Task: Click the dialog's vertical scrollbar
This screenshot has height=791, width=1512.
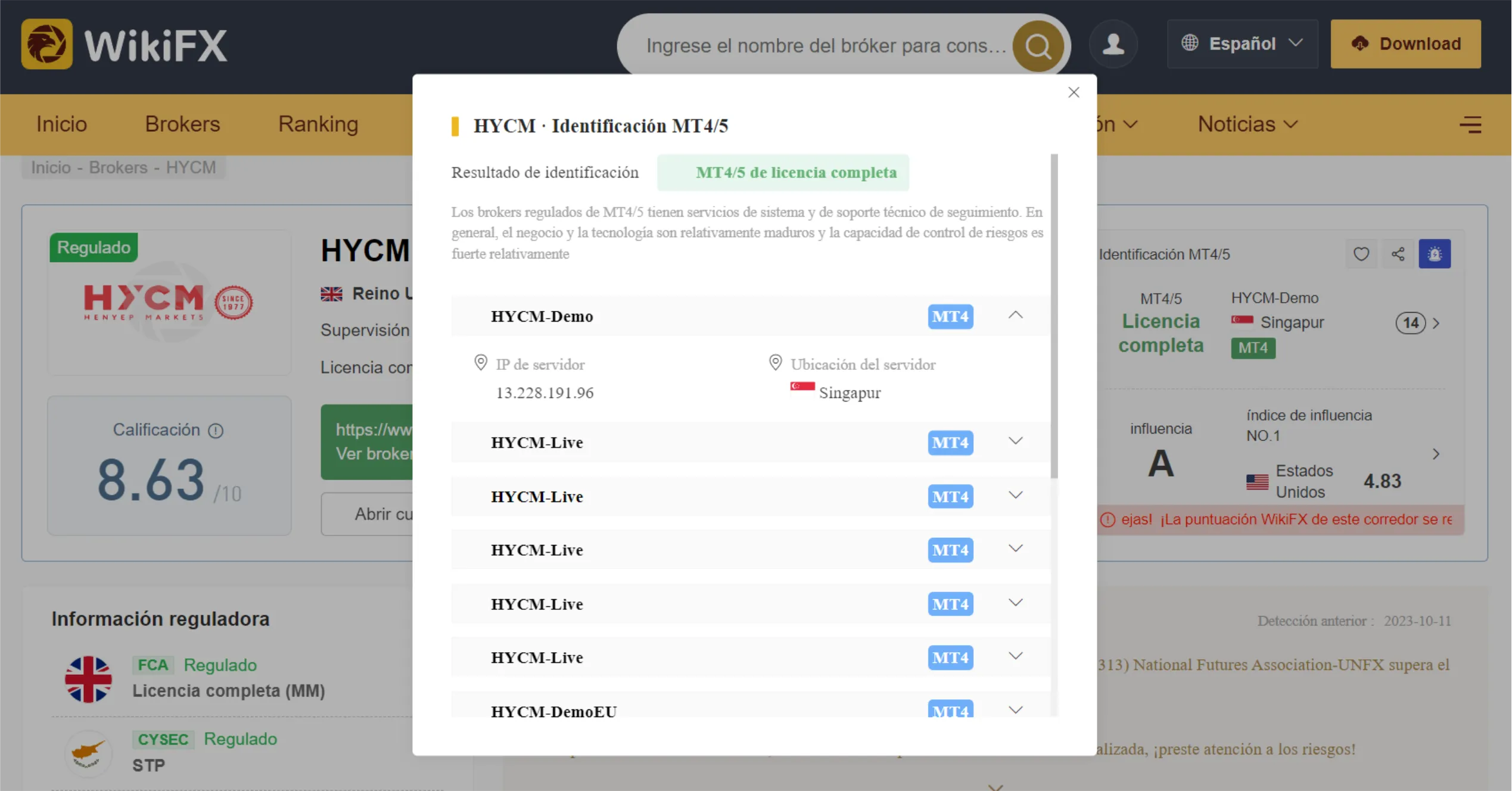Action: click(x=1054, y=316)
